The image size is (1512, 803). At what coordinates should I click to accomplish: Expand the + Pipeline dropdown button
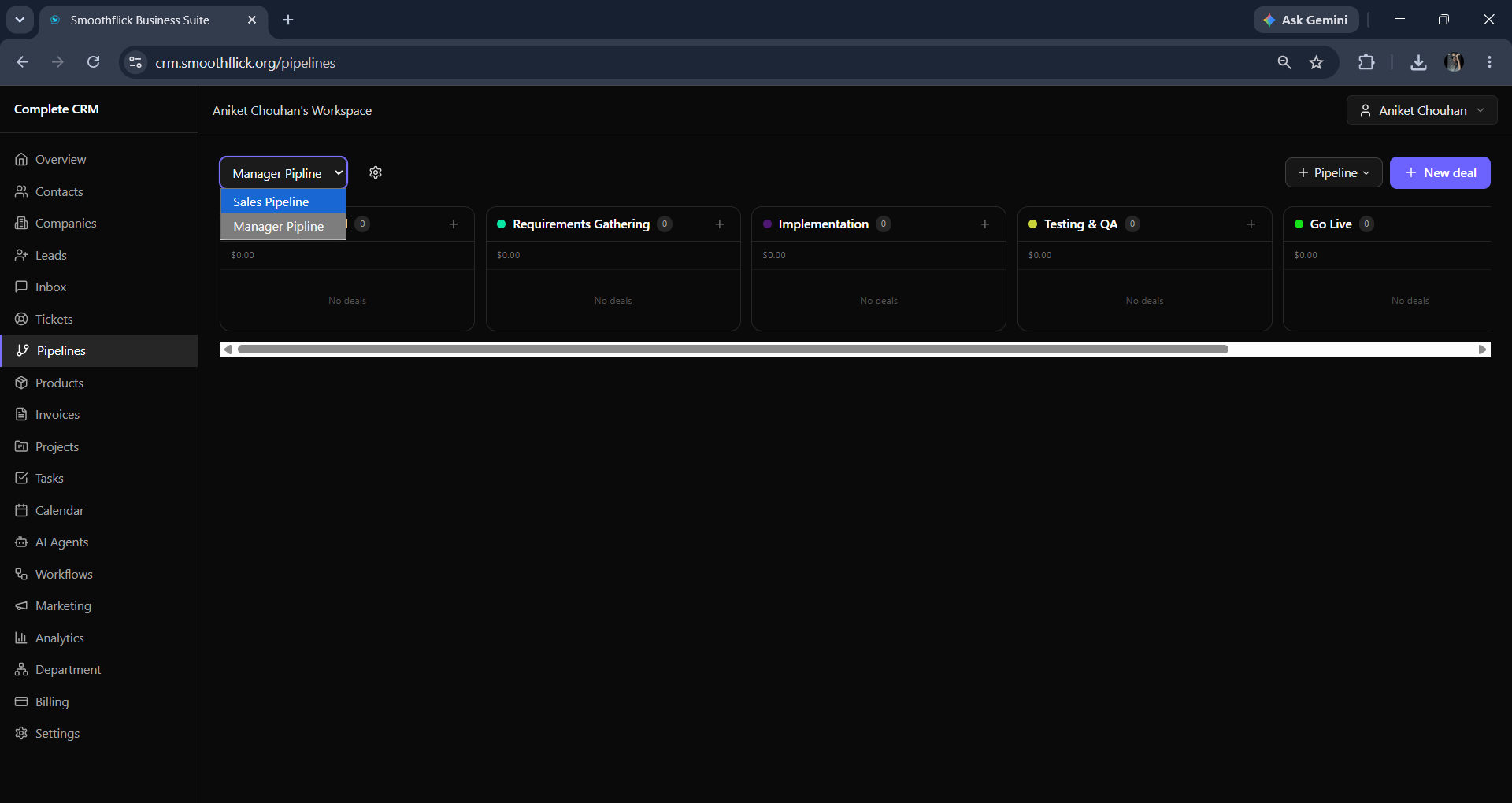tap(1333, 172)
